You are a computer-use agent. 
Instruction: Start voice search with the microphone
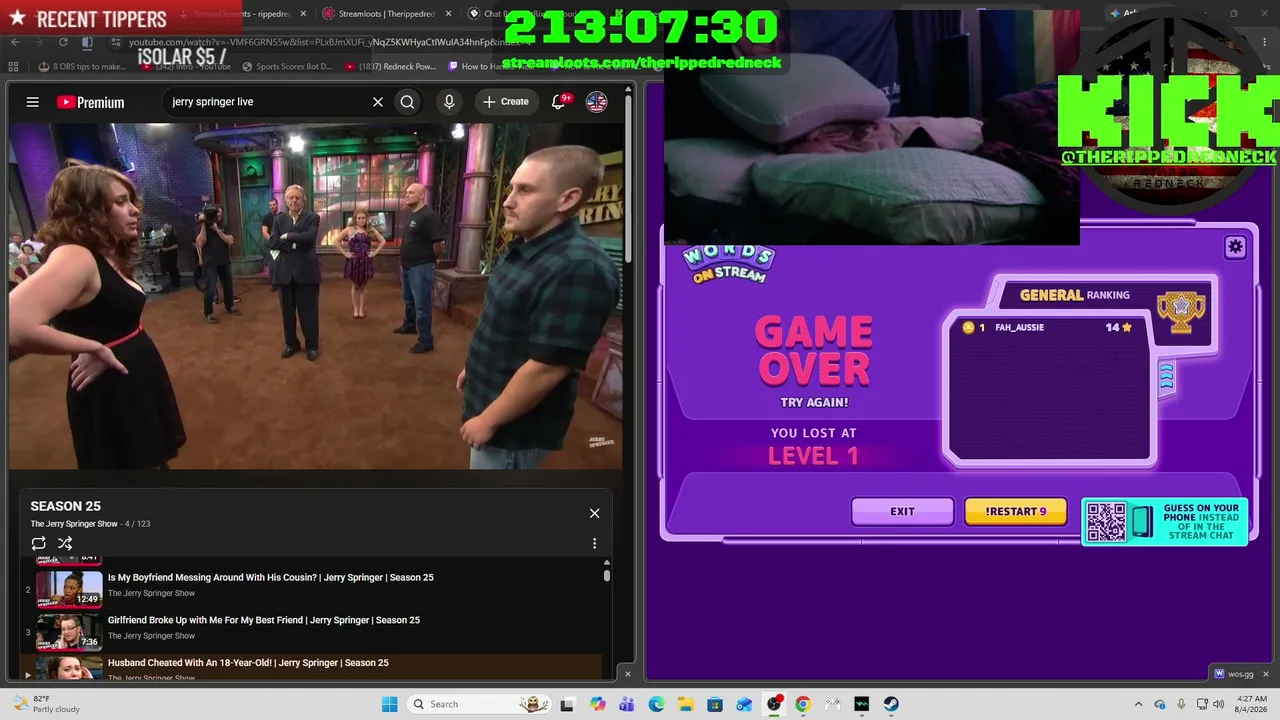449,102
